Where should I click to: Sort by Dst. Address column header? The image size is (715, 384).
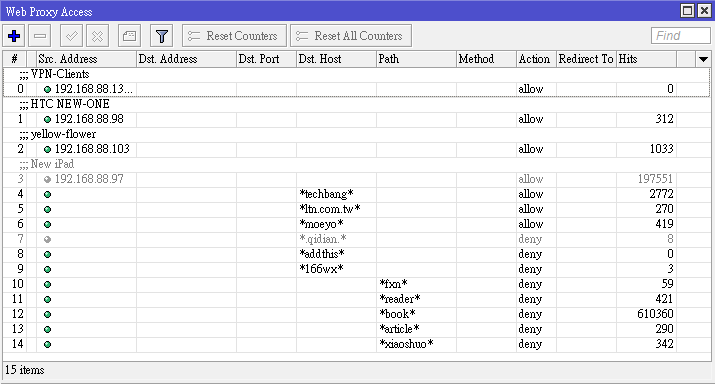186,59
